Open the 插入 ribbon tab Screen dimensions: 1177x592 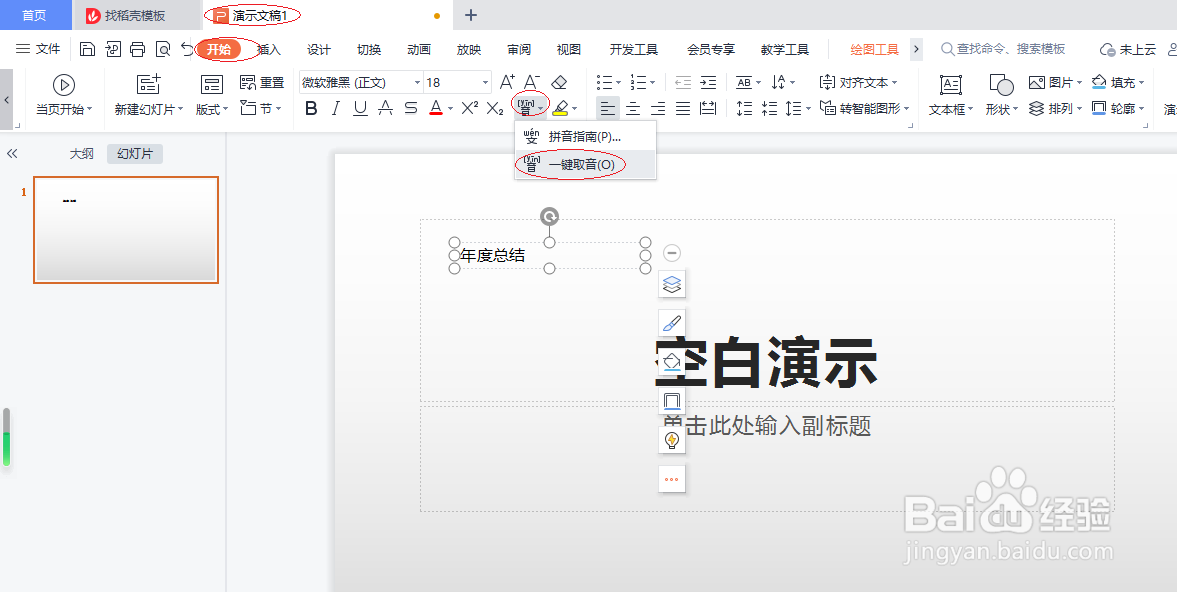point(269,50)
